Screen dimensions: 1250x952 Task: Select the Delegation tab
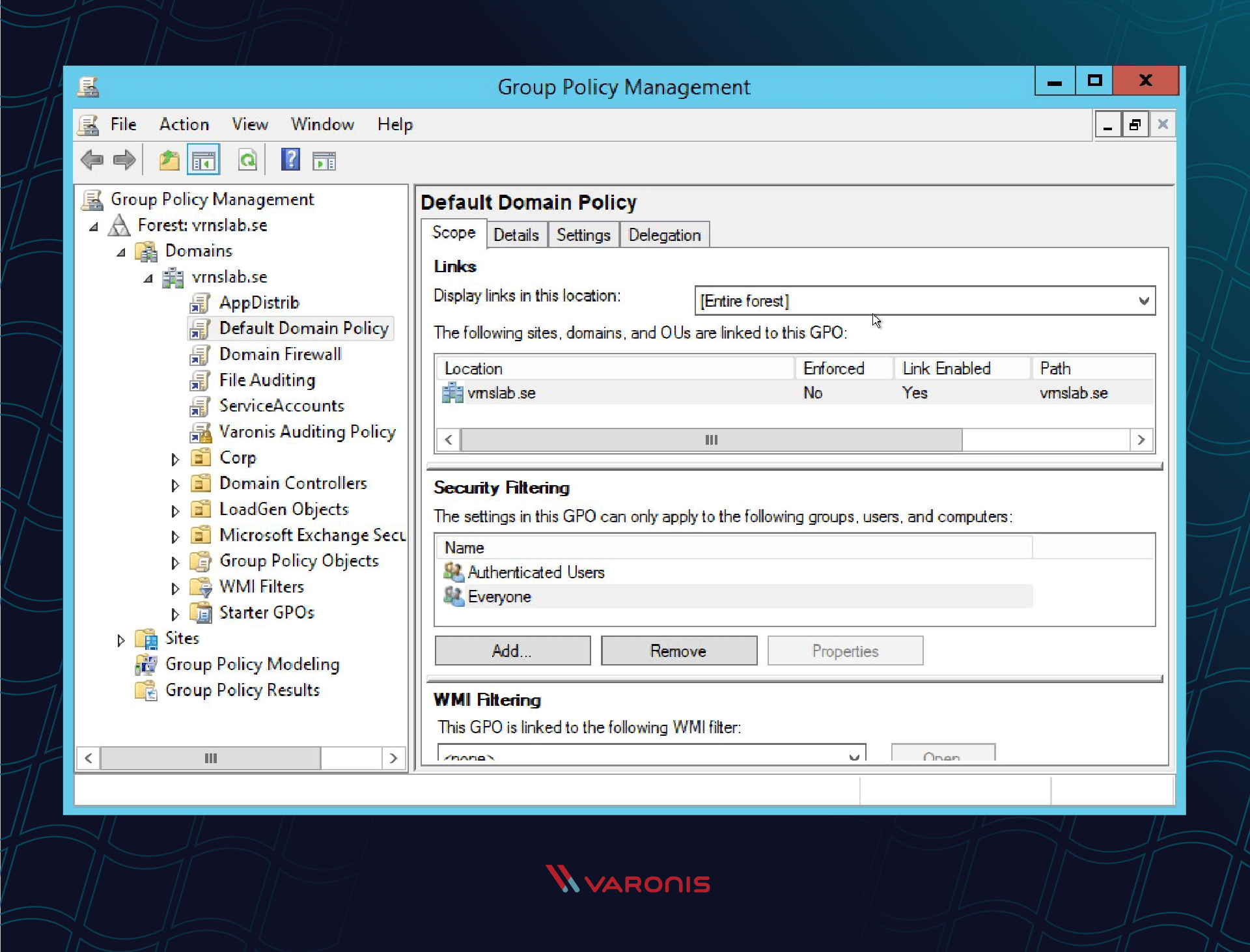click(x=665, y=235)
